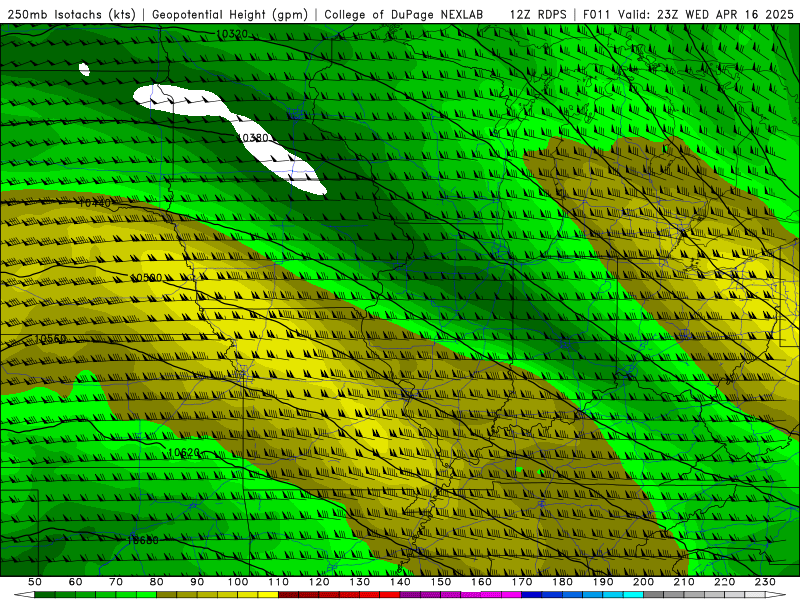This screenshot has height=600, width=800.
Task: Click the 100 value on the color scale
Action: tap(238, 582)
